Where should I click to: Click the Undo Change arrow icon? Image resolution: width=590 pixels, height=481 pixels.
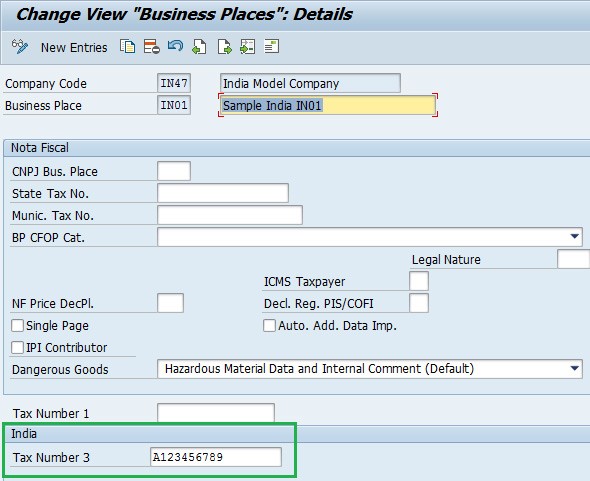click(175, 46)
